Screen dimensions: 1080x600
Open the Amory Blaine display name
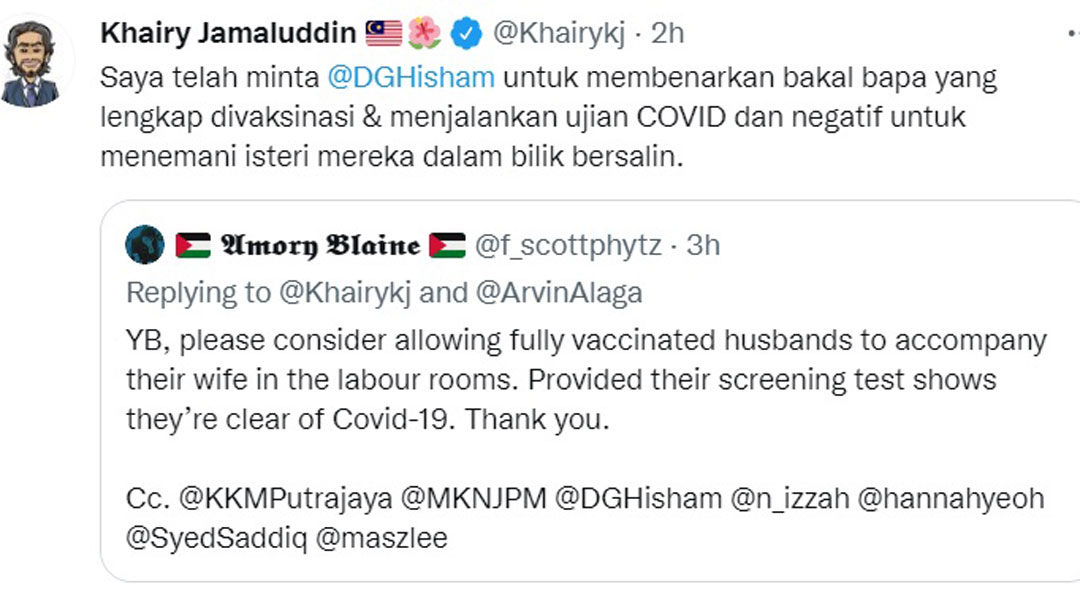pyautogui.click(x=320, y=245)
